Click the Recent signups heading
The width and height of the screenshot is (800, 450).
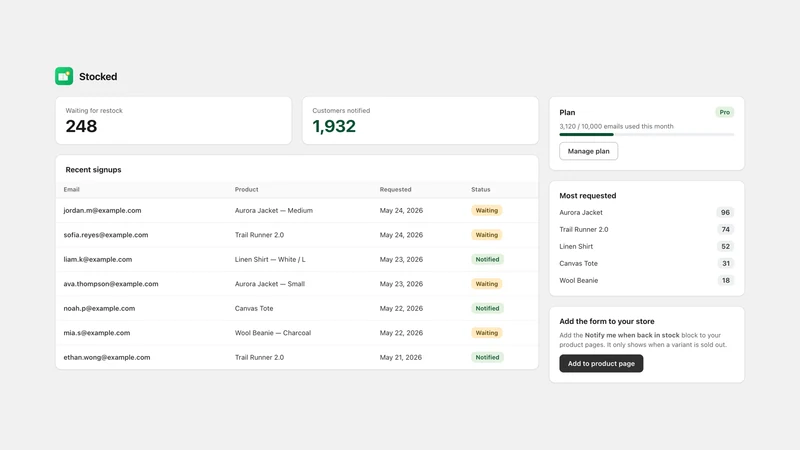click(x=93, y=169)
